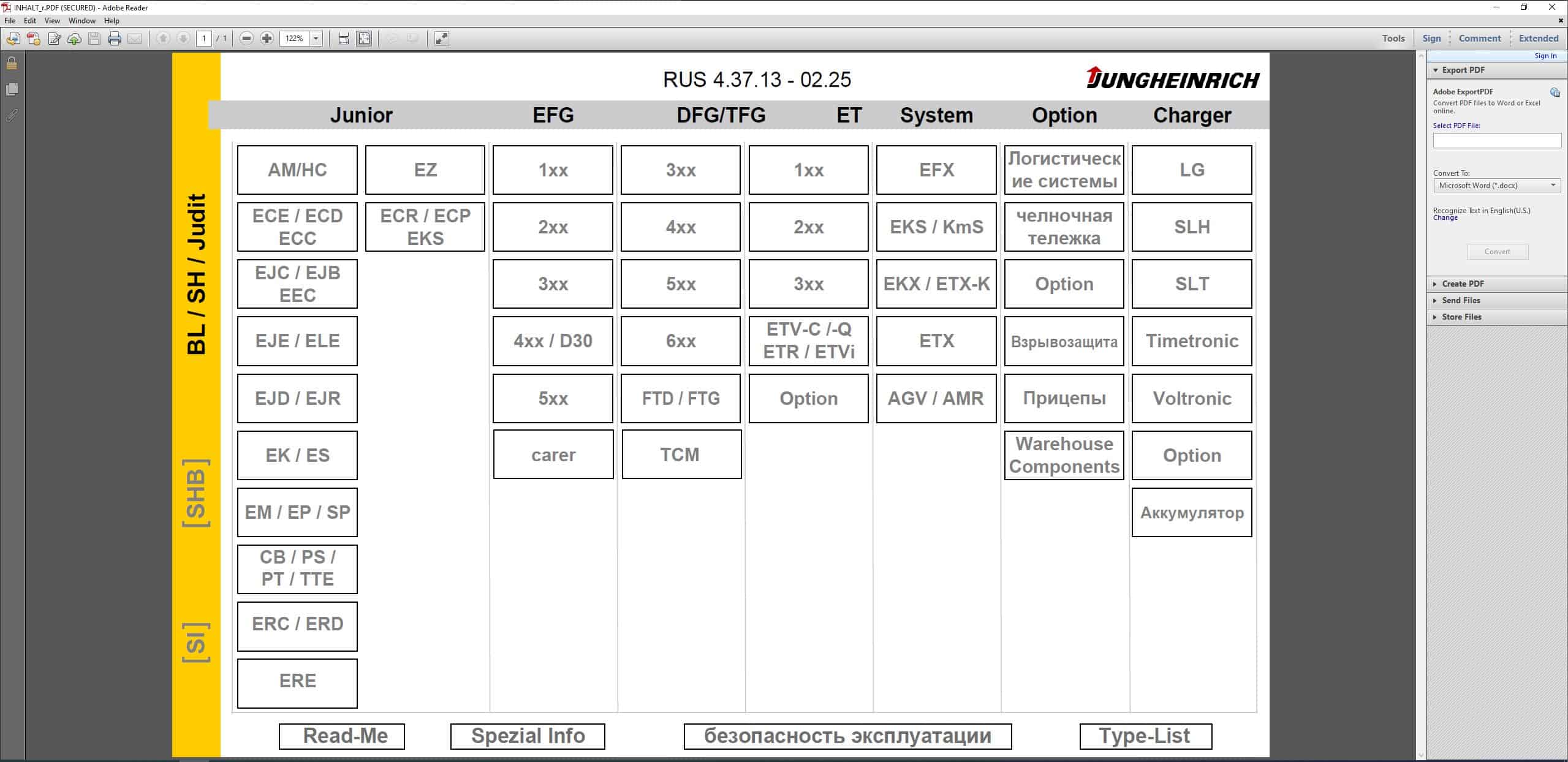Image resolution: width=1568 pixels, height=762 pixels.
Task: Open the Взрывозащита option box
Action: (1064, 341)
